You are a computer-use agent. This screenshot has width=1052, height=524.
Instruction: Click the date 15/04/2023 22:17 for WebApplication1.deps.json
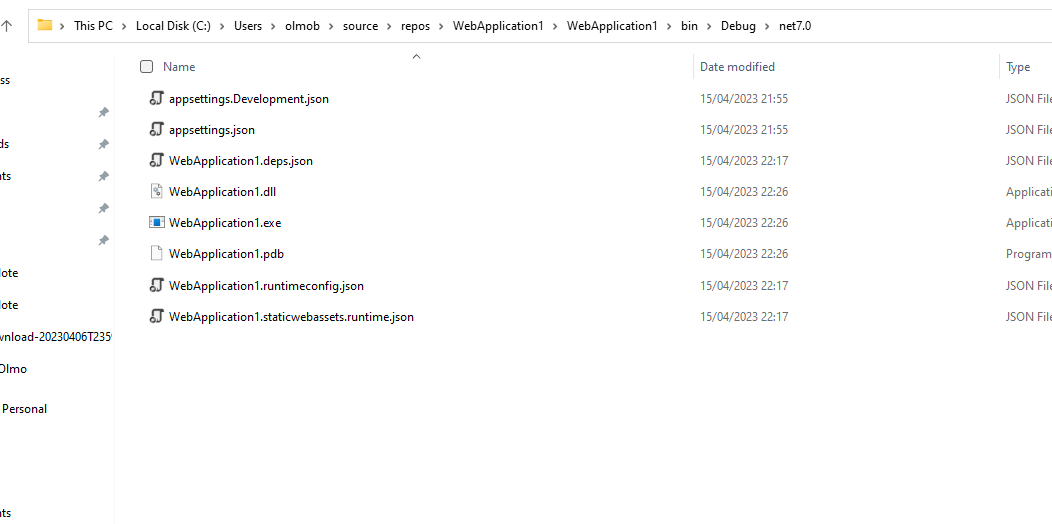coord(744,161)
